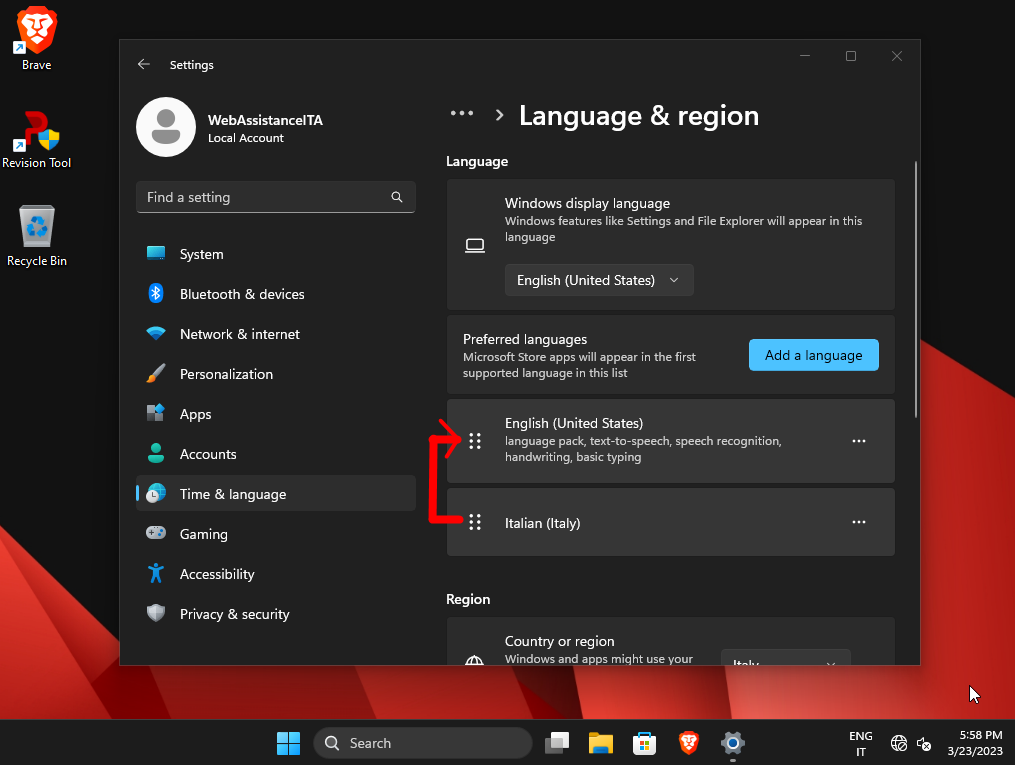Open Apps settings category

276,414
